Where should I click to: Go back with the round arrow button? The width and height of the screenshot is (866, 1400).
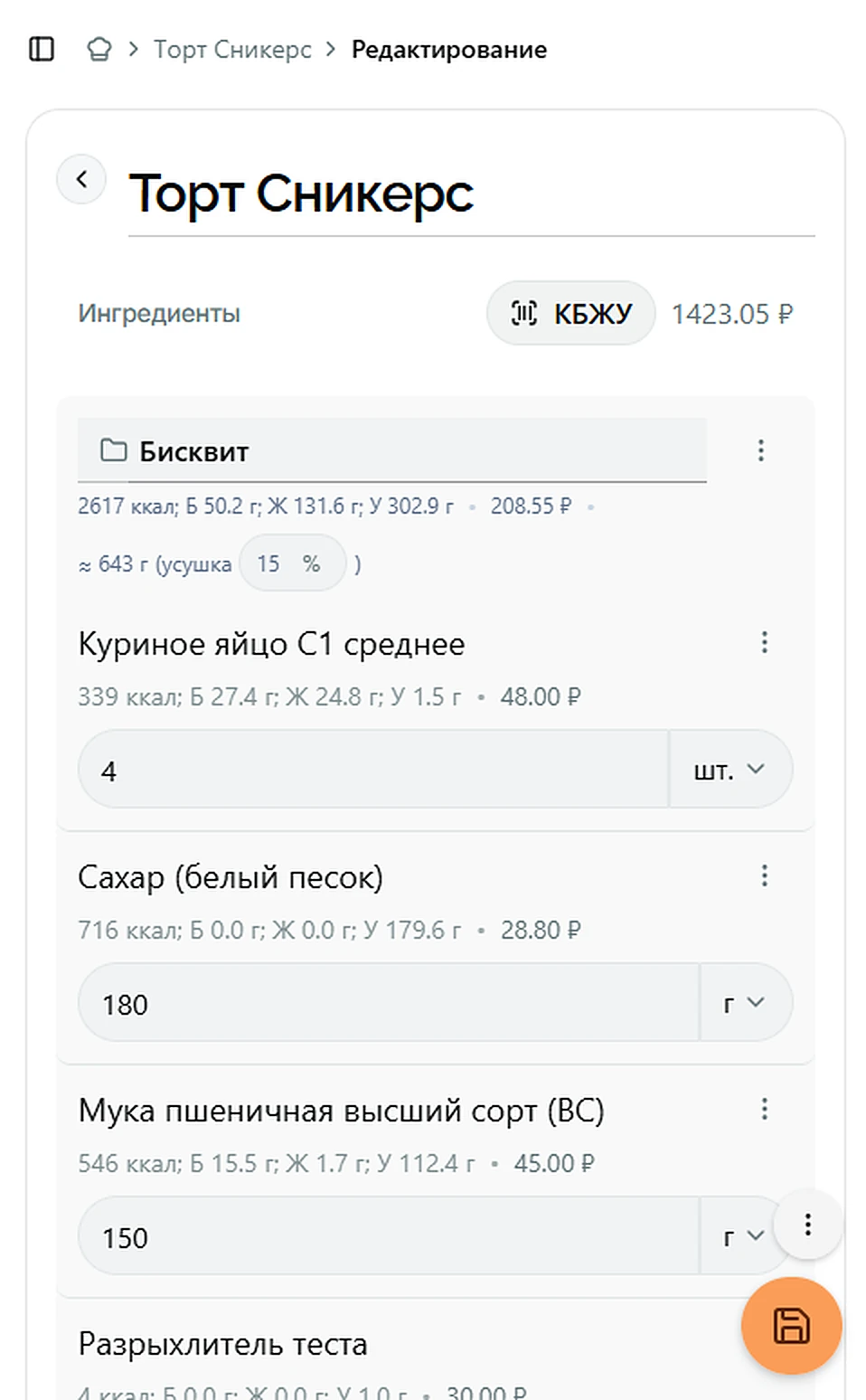pyautogui.click(x=81, y=179)
